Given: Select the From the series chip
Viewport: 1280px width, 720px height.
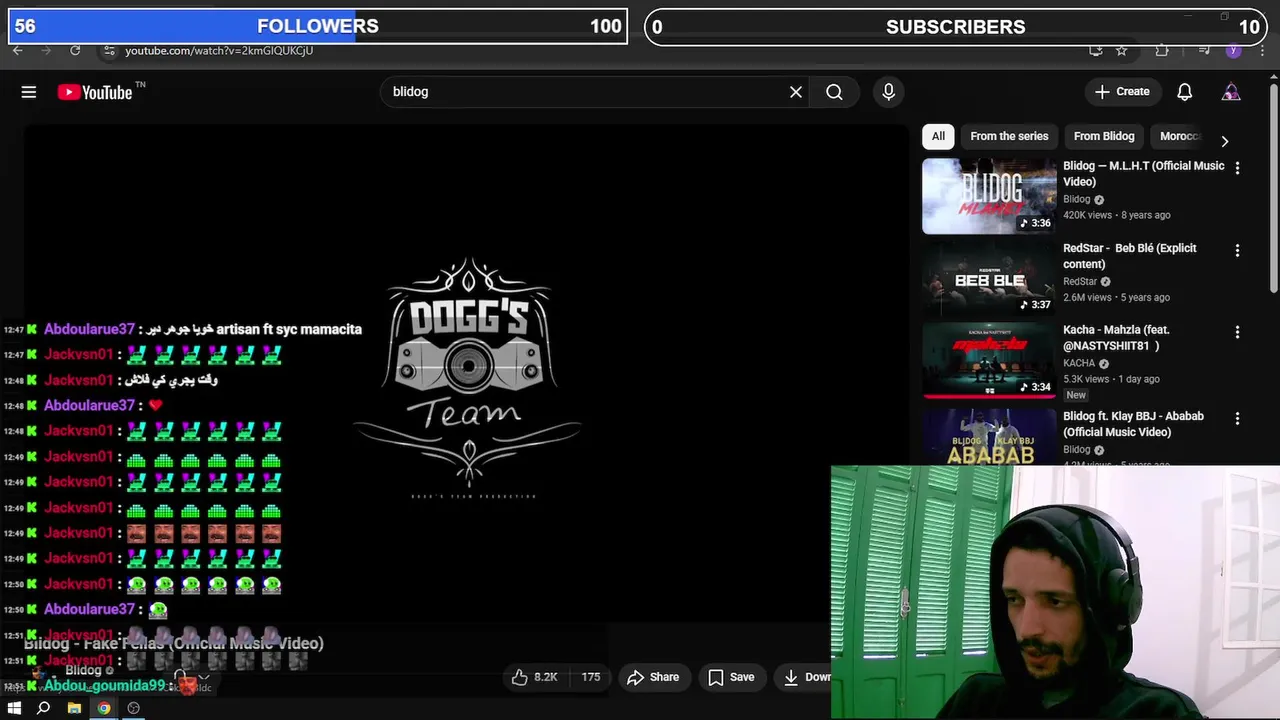Looking at the screenshot, I should (1009, 136).
